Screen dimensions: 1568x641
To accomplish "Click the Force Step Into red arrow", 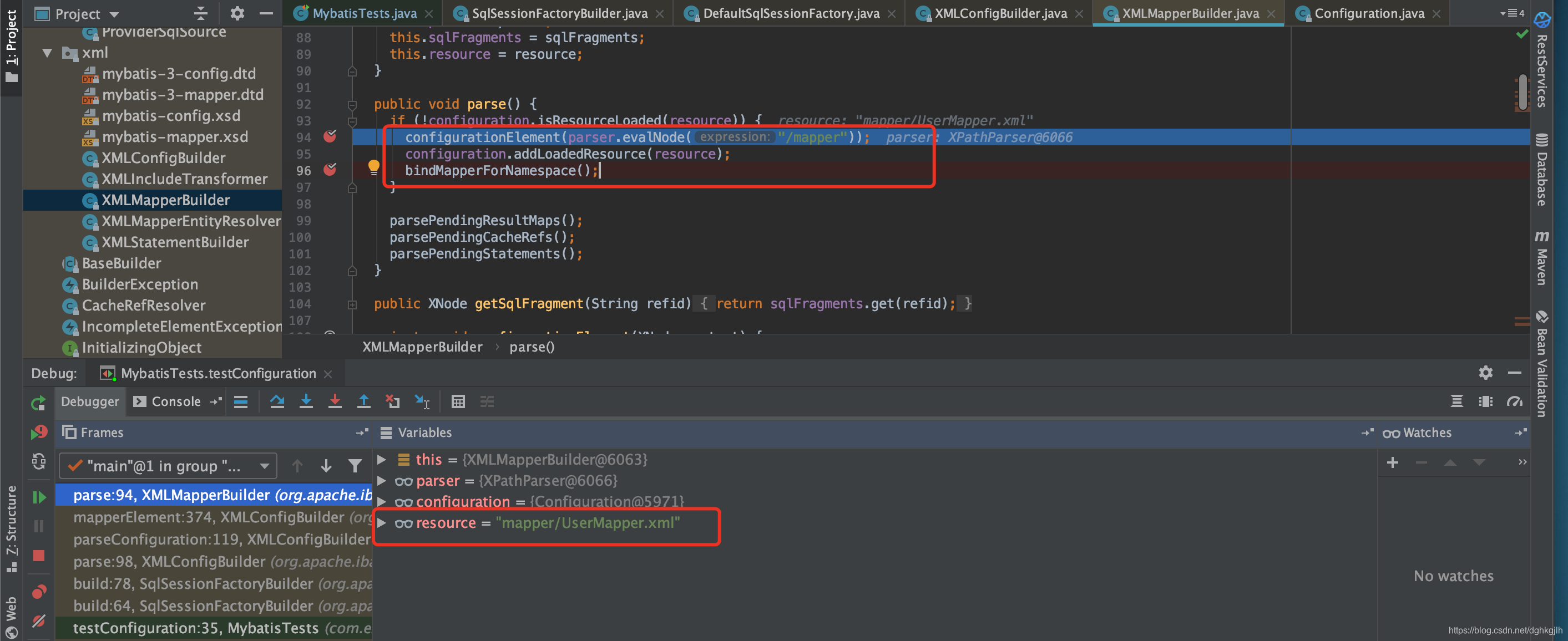I will [x=335, y=401].
